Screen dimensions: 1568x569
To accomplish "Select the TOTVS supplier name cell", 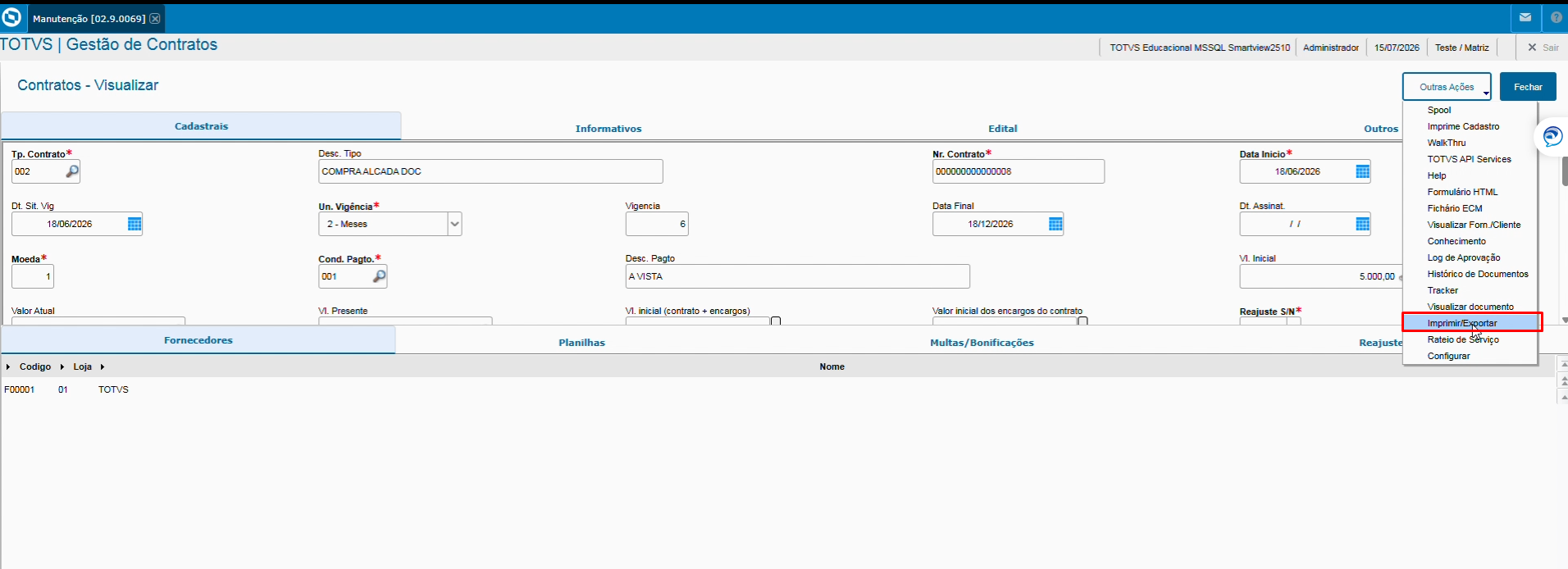I will tap(113, 389).
